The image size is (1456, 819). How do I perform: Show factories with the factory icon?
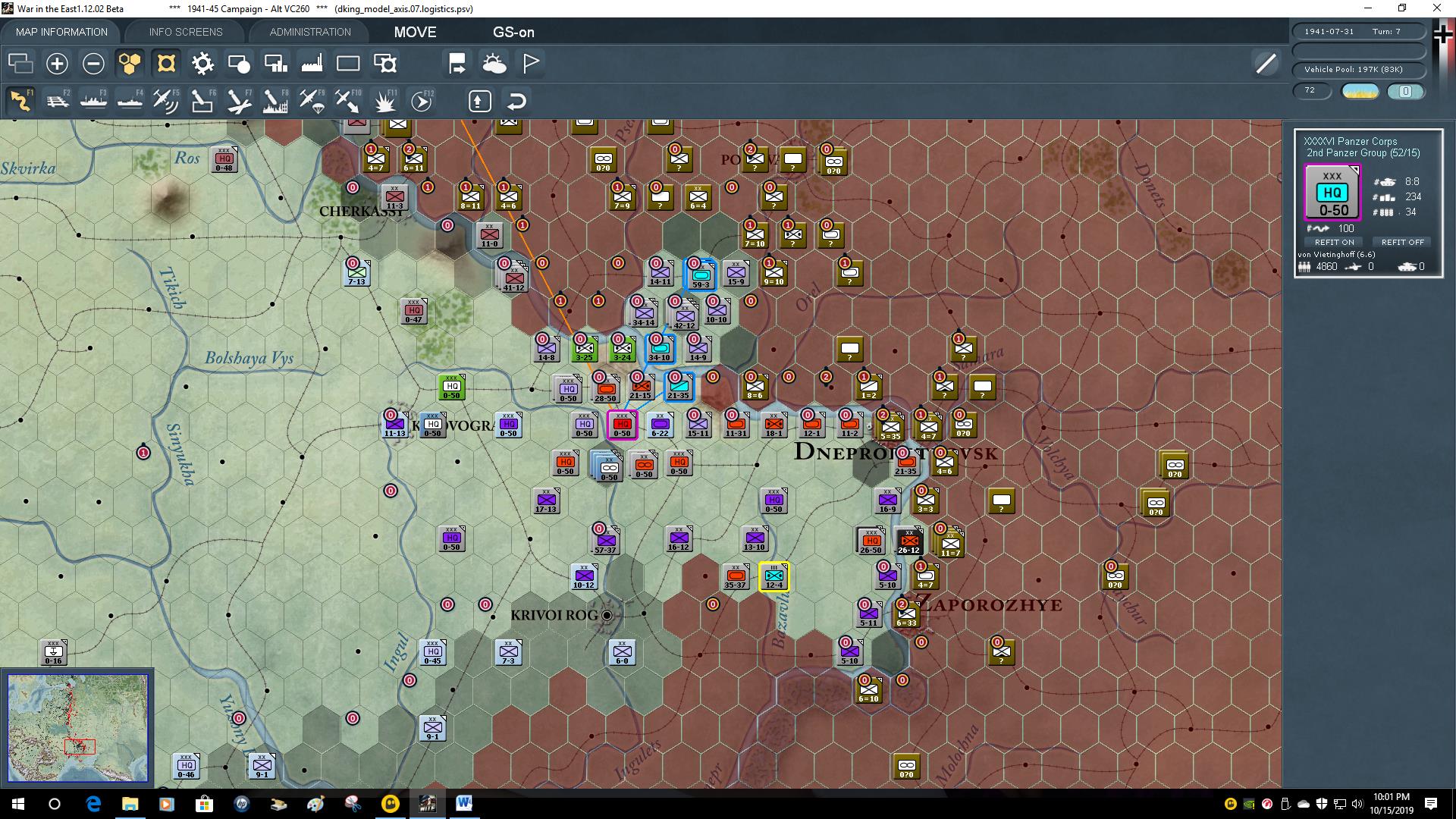tap(312, 63)
